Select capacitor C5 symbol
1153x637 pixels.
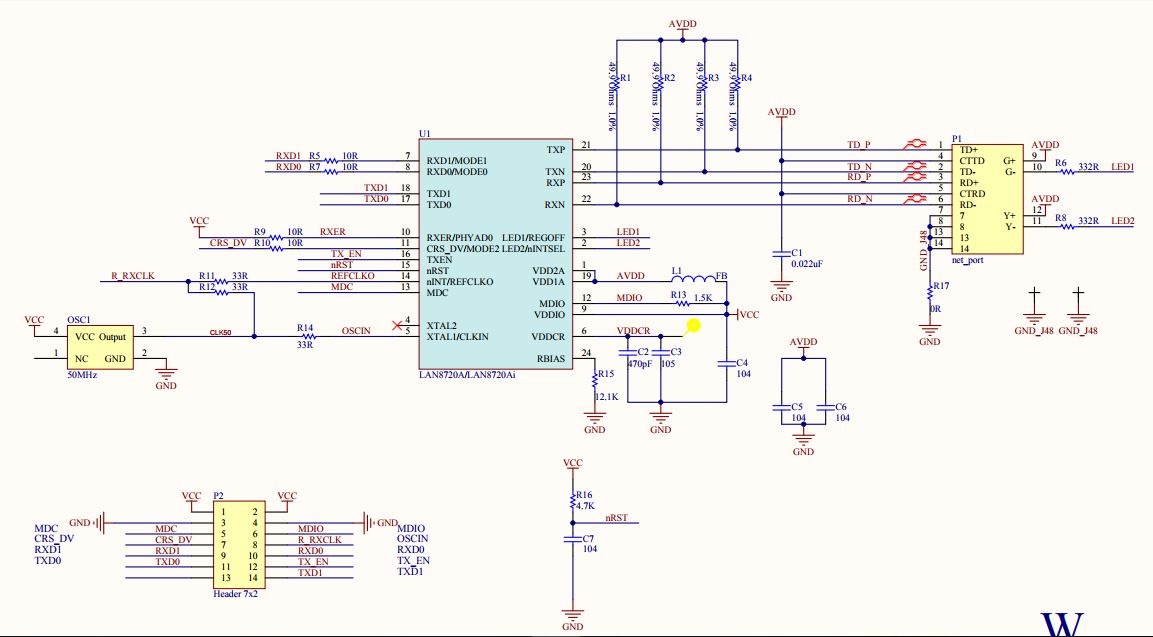(x=782, y=408)
